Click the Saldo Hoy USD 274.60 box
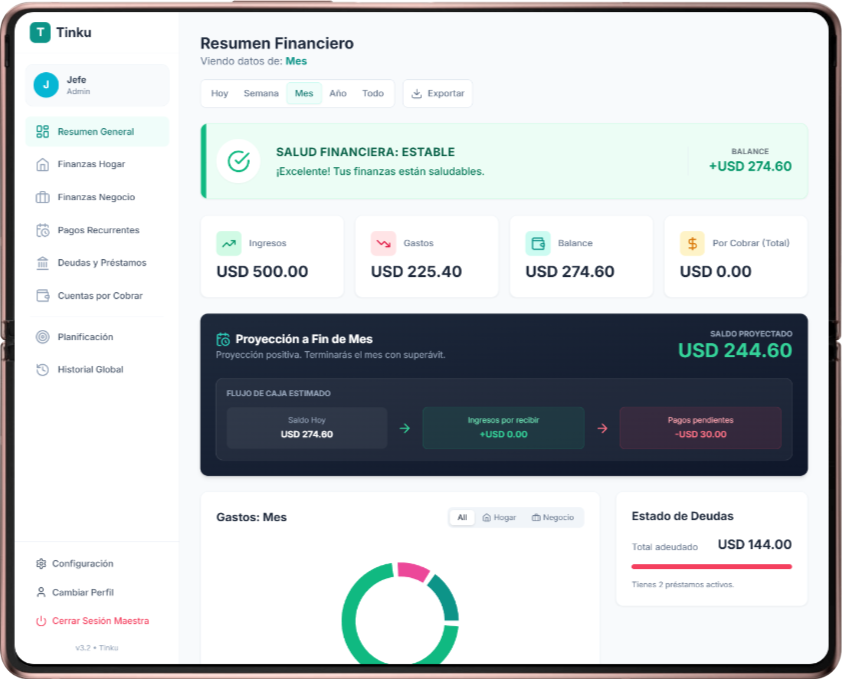 [307, 428]
